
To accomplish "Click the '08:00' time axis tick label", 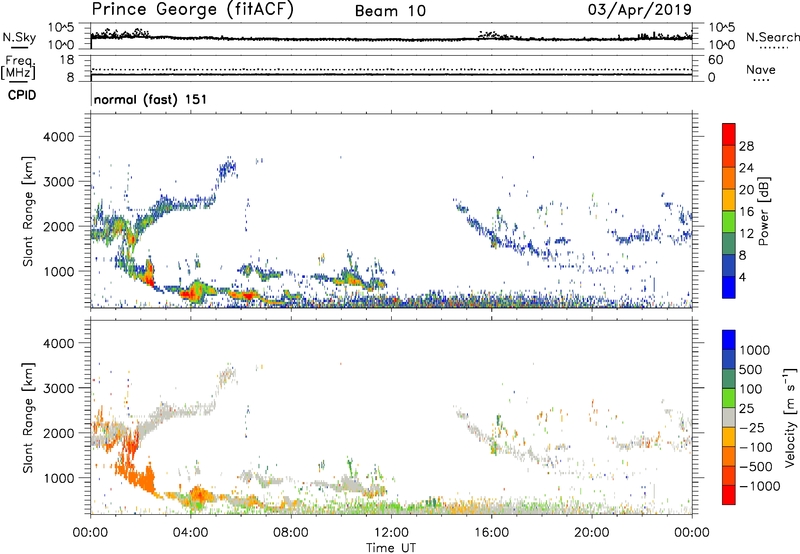I will click(x=291, y=533).
